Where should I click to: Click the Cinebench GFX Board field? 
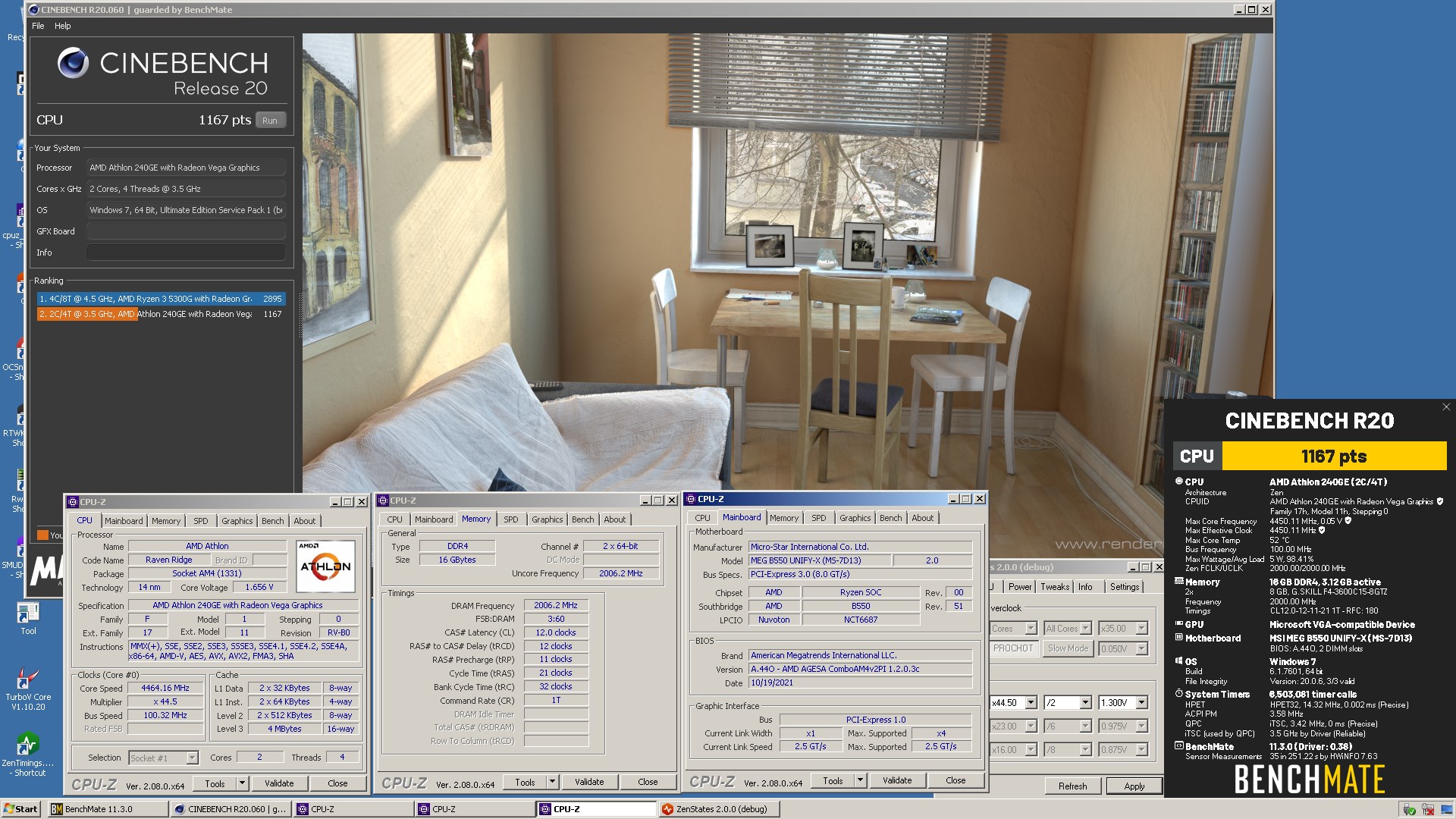pyautogui.click(x=186, y=231)
